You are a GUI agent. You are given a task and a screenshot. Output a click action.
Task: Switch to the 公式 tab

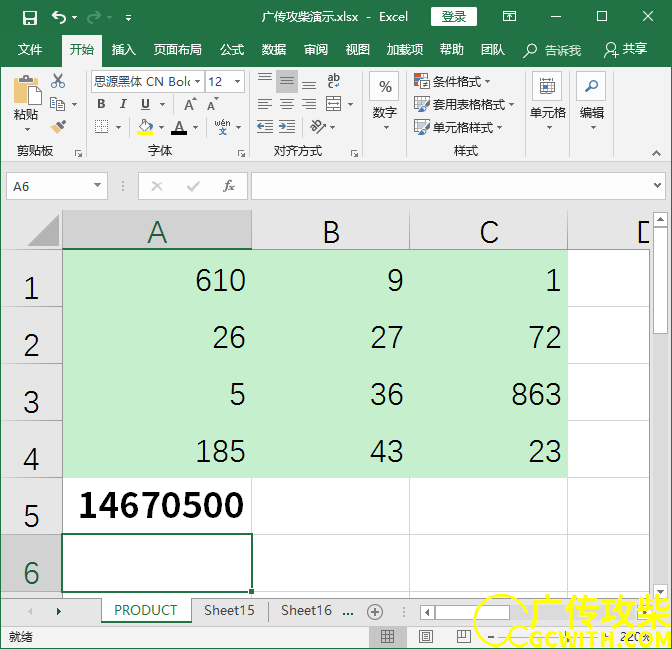[232, 50]
